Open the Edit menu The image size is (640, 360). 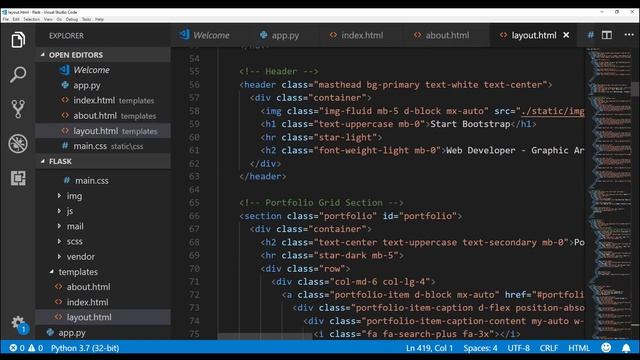pos(16,19)
